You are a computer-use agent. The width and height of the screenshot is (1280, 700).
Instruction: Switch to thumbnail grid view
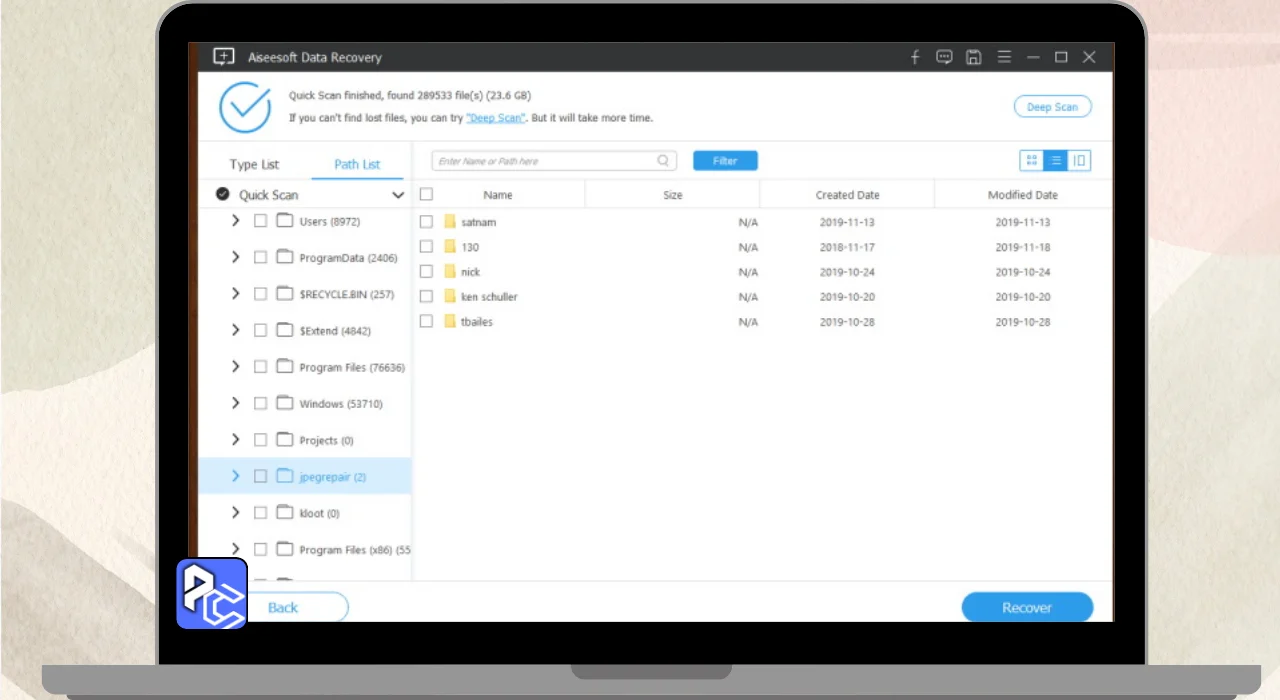1031,160
